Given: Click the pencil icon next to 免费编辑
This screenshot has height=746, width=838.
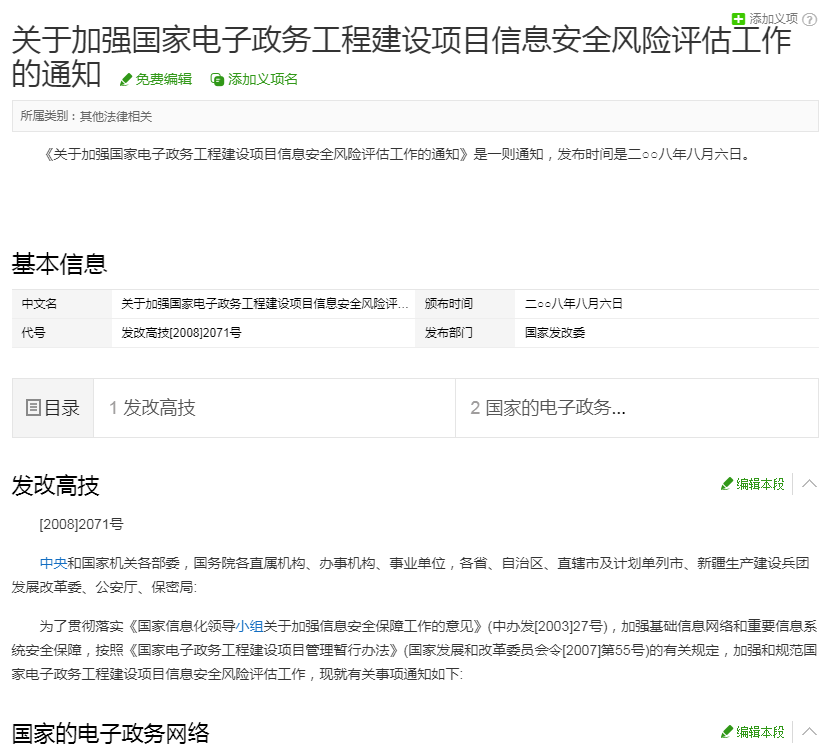Looking at the screenshot, I should [x=127, y=80].
